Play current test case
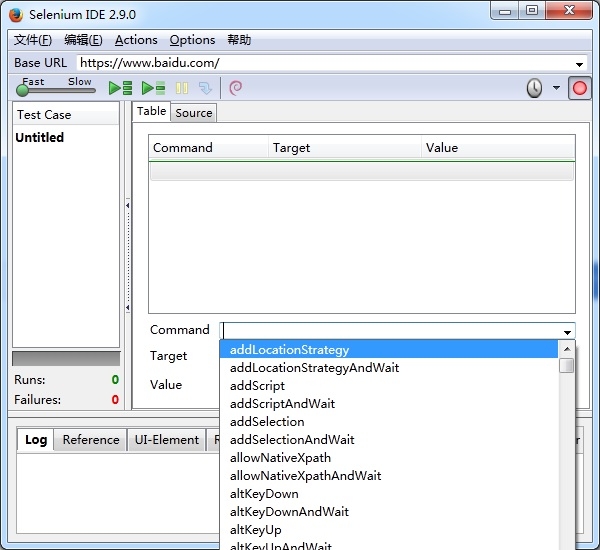600x550 pixels. coord(153,88)
